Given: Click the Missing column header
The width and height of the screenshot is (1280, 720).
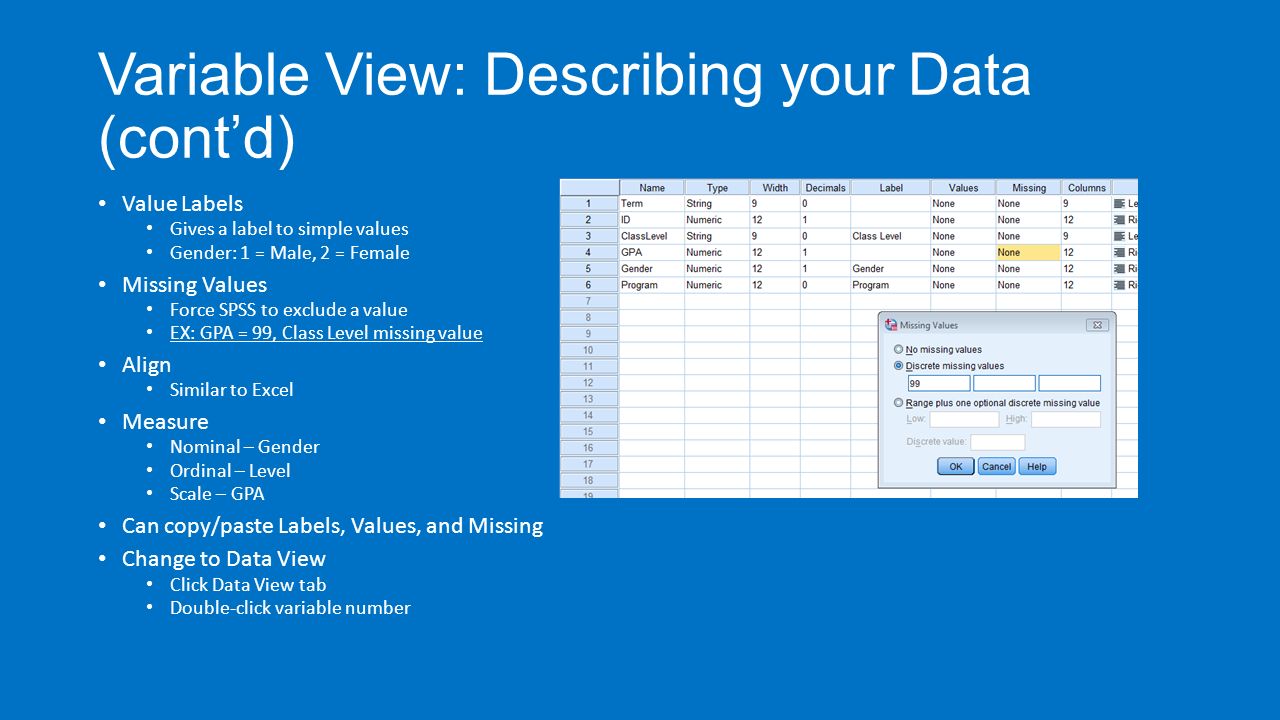Looking at the screenshot, I should (x=1029, y=187).
